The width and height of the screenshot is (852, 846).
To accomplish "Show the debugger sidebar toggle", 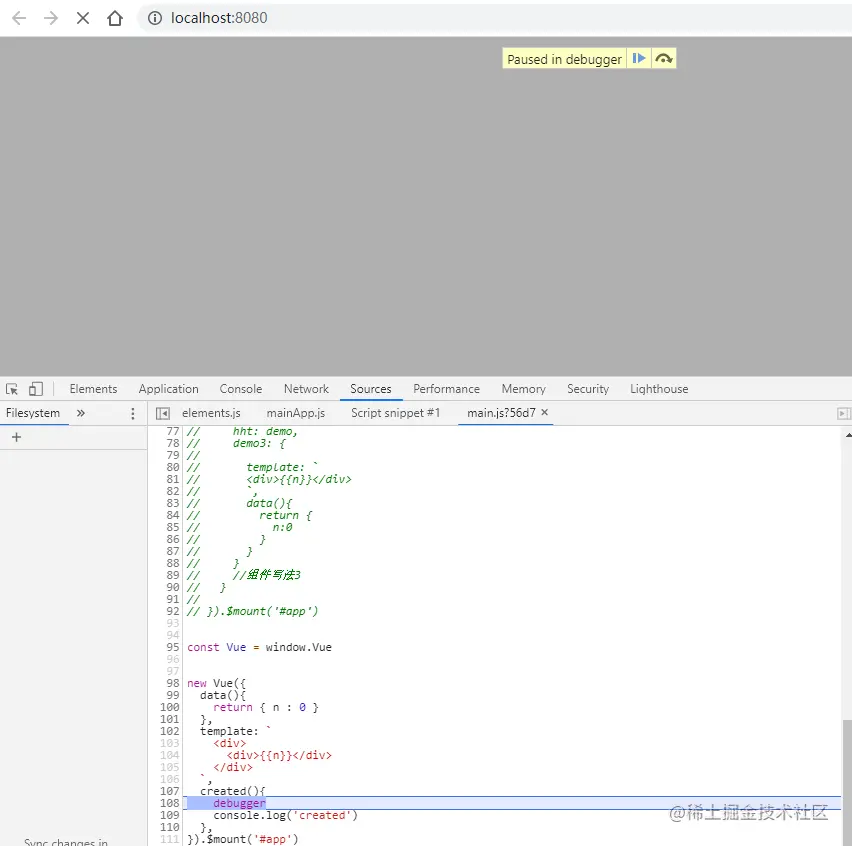I will pos(843,413).
